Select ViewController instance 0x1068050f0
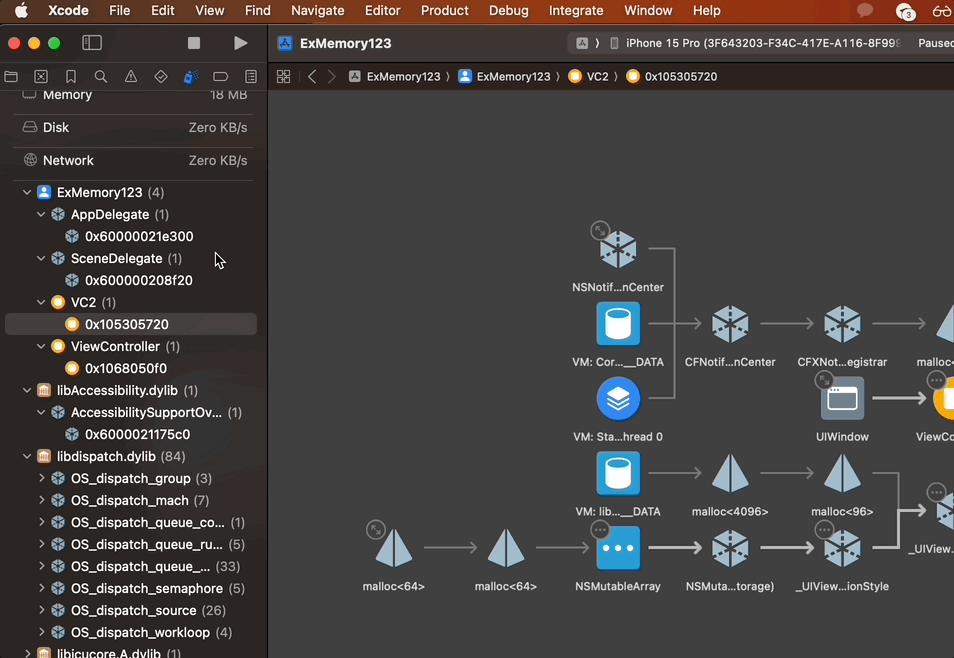 tap(131, 368)
